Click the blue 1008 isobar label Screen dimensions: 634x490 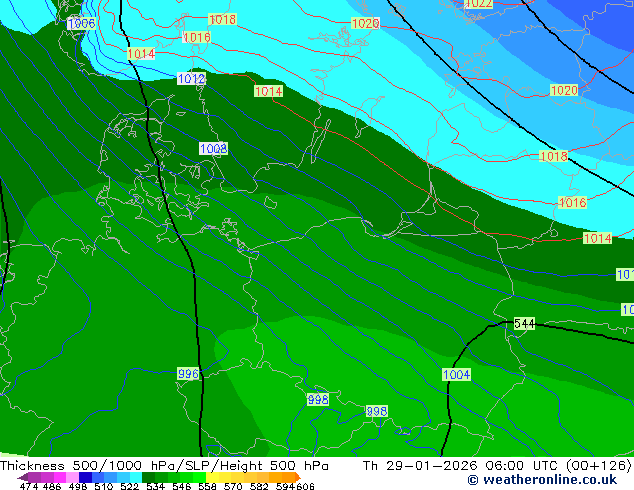click(213, 148)
